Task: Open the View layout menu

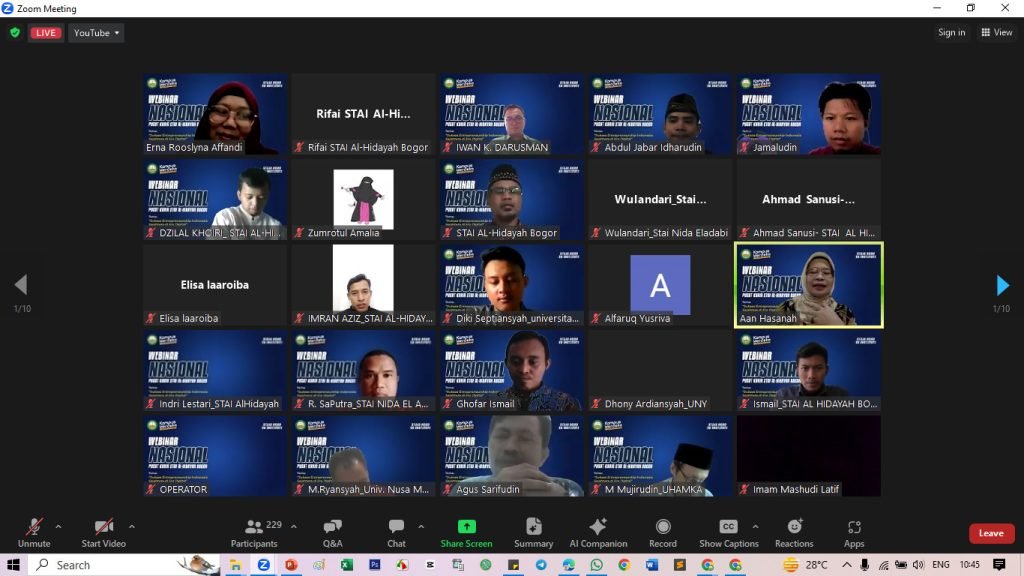Action: (x=997, y=33)
